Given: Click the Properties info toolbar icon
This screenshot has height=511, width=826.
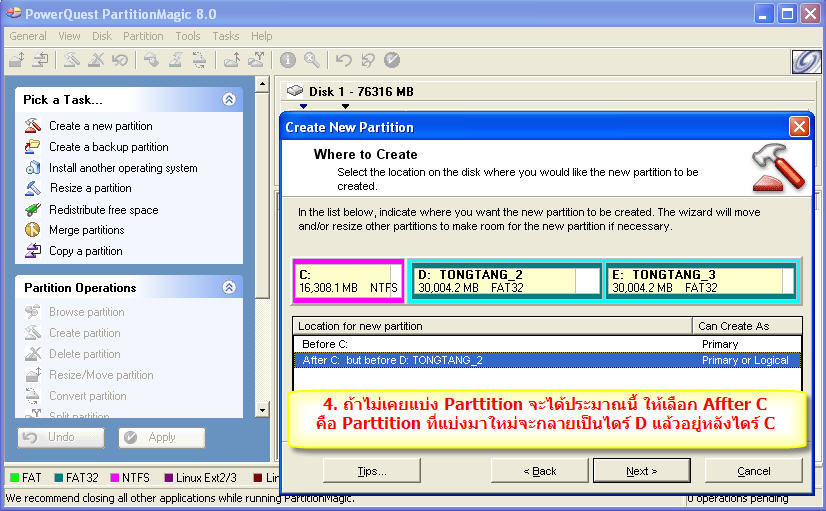Looking at the screenshot, I should tap(288, 60).
